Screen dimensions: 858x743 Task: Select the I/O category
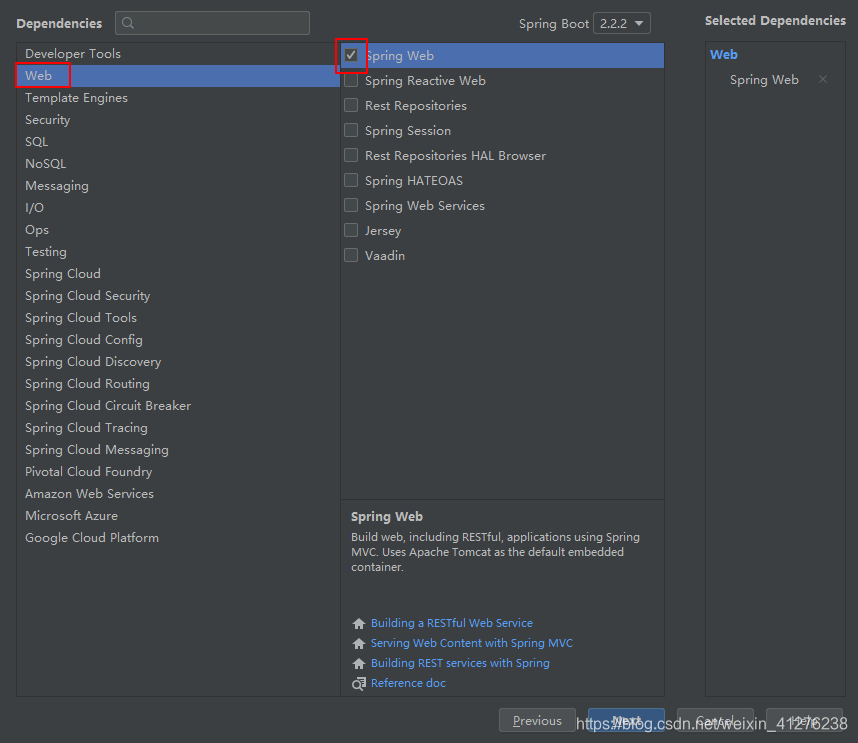(x=178, y=207)
